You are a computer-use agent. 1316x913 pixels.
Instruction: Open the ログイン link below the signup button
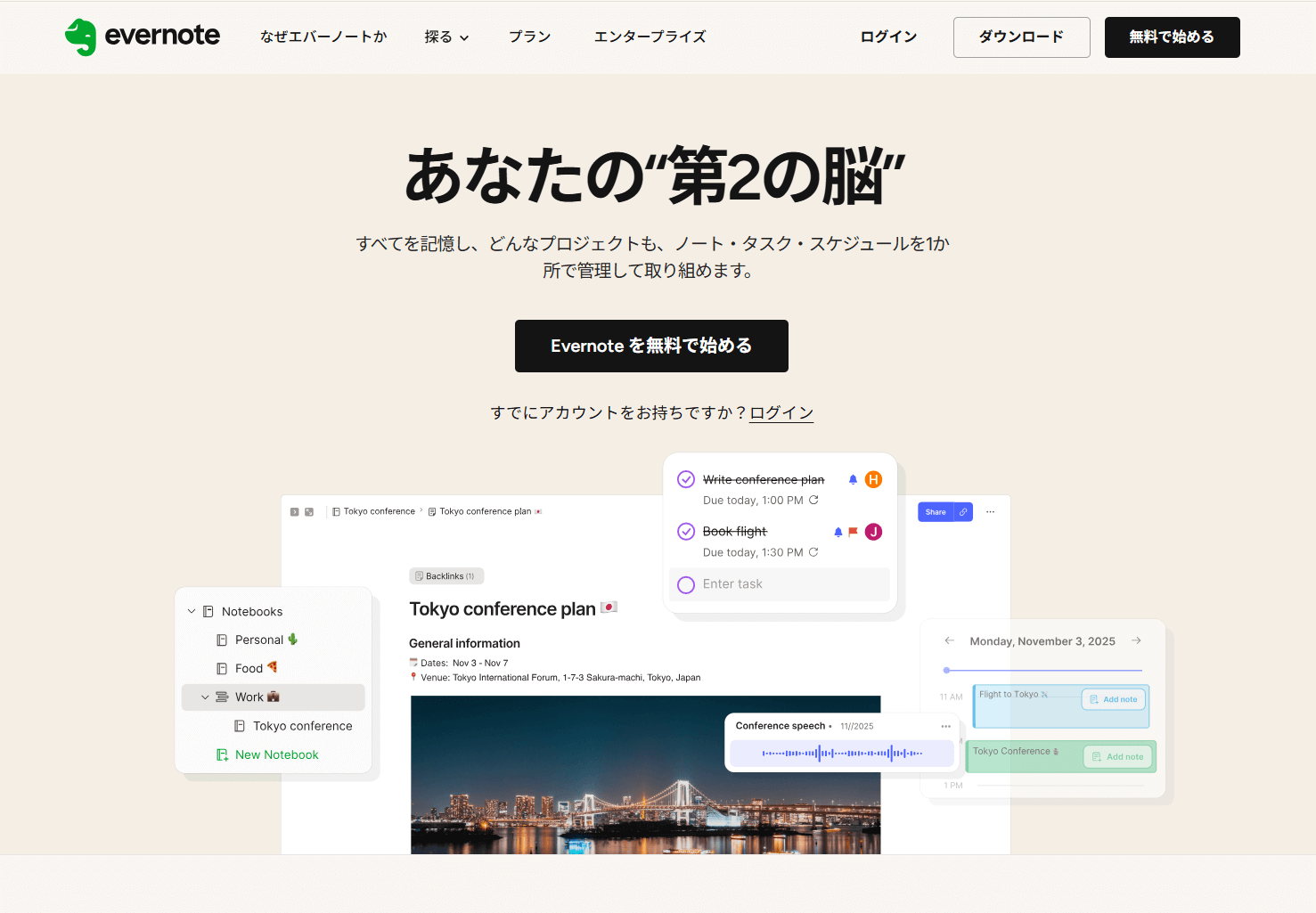pos(781,412)
